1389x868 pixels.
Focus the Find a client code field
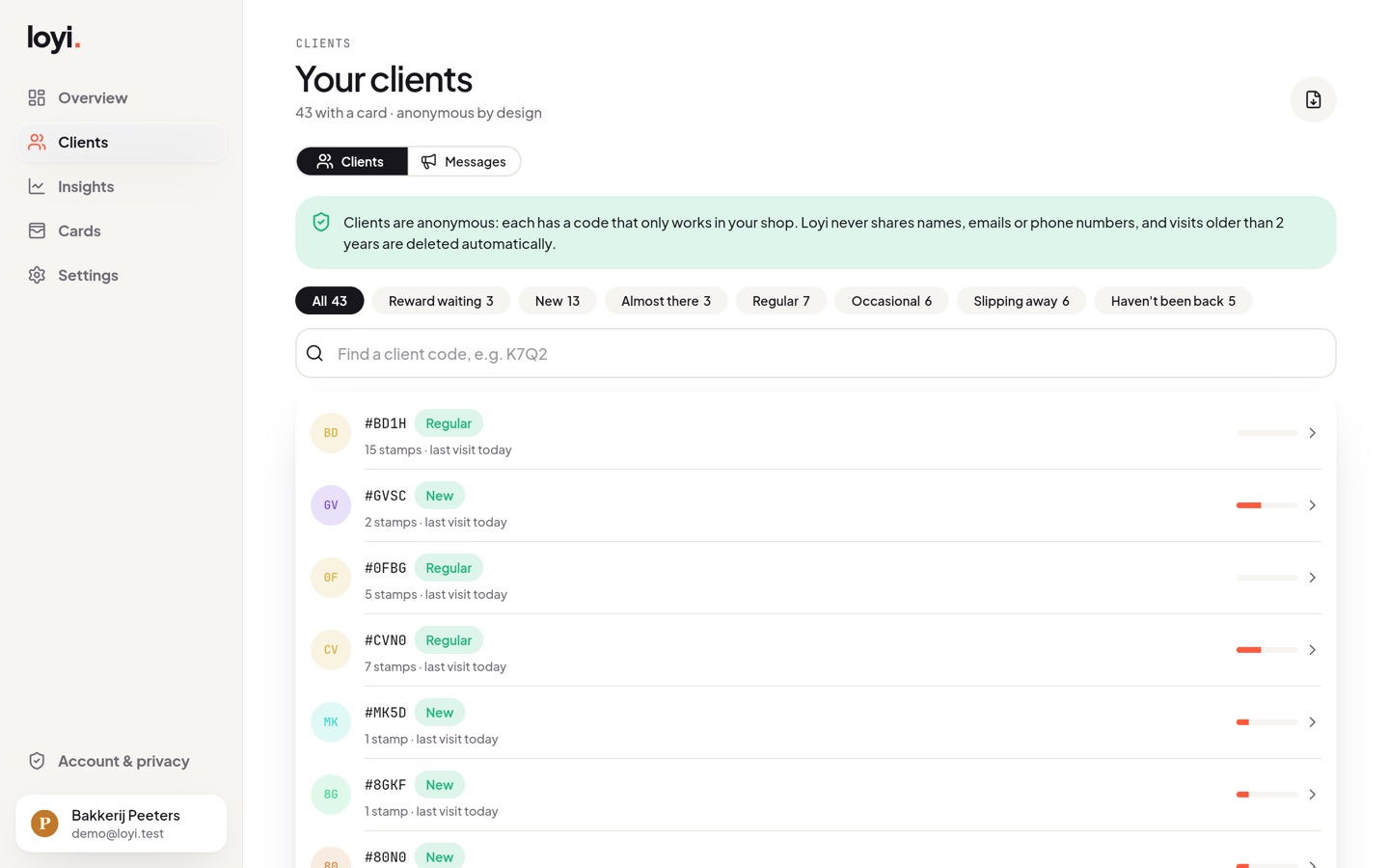point(815,353)
